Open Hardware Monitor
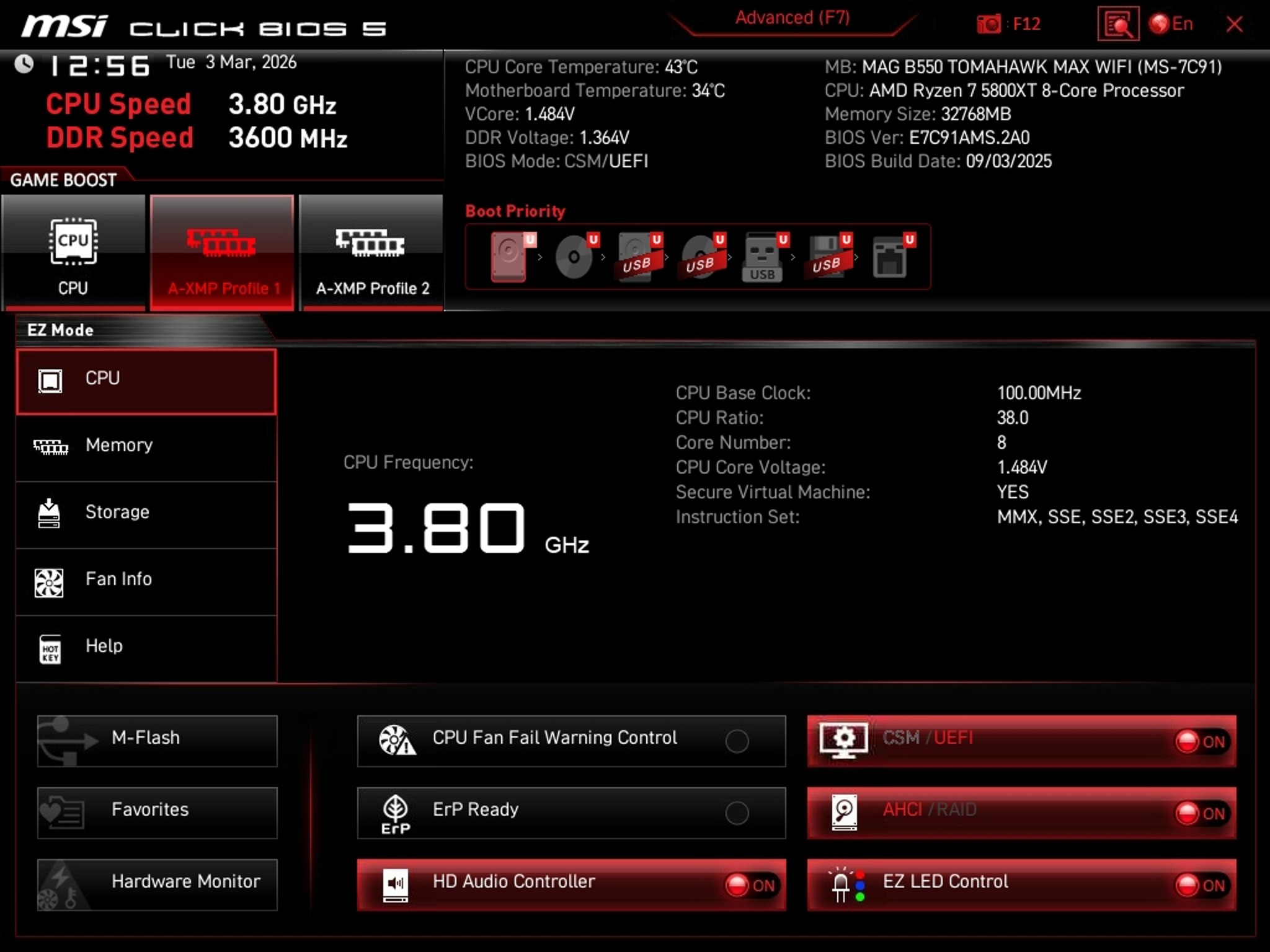The height and width of the screenshot is (952, 1270). [158, 885]
